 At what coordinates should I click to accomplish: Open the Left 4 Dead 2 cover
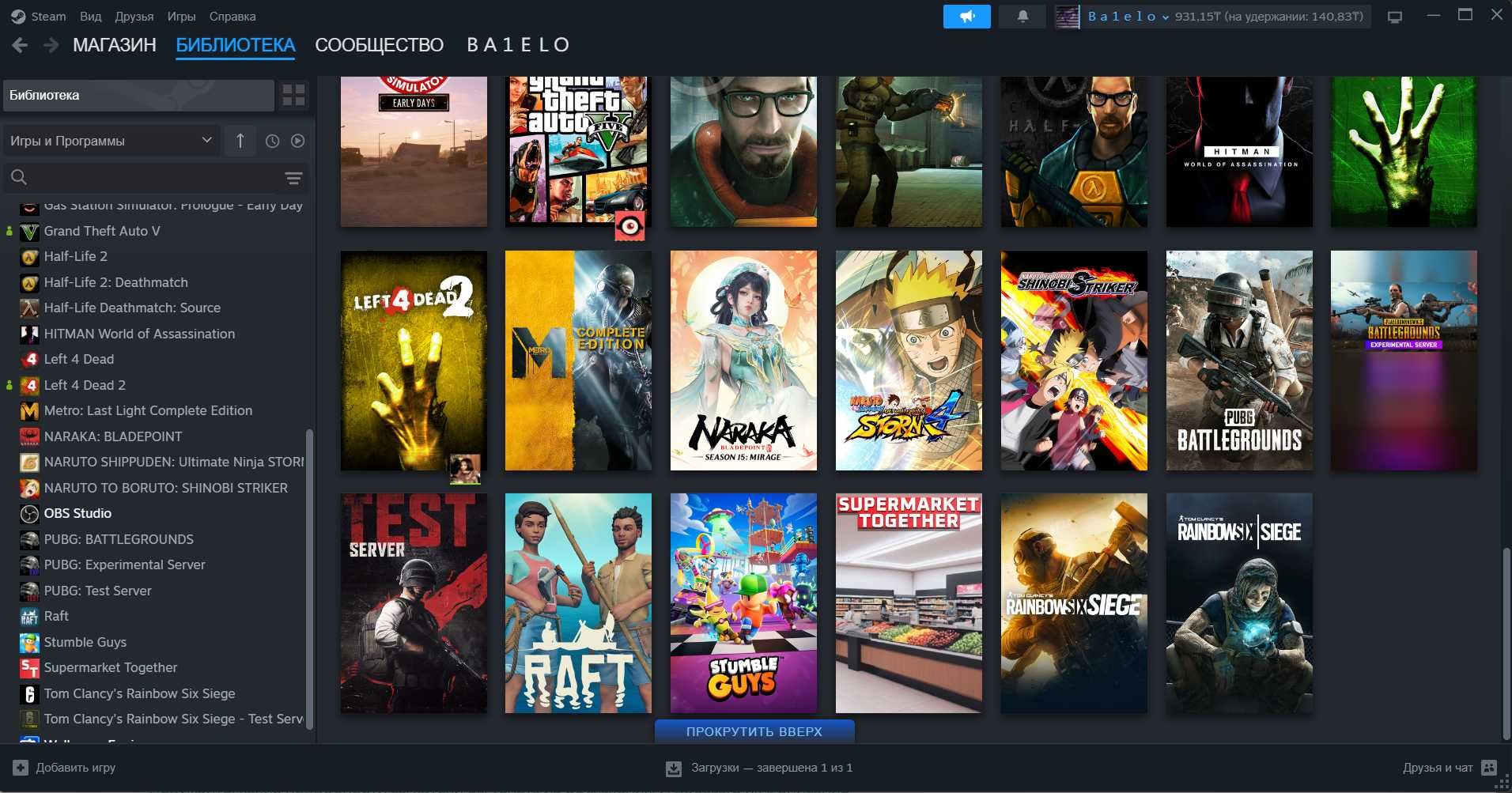[x=414, y=361]
